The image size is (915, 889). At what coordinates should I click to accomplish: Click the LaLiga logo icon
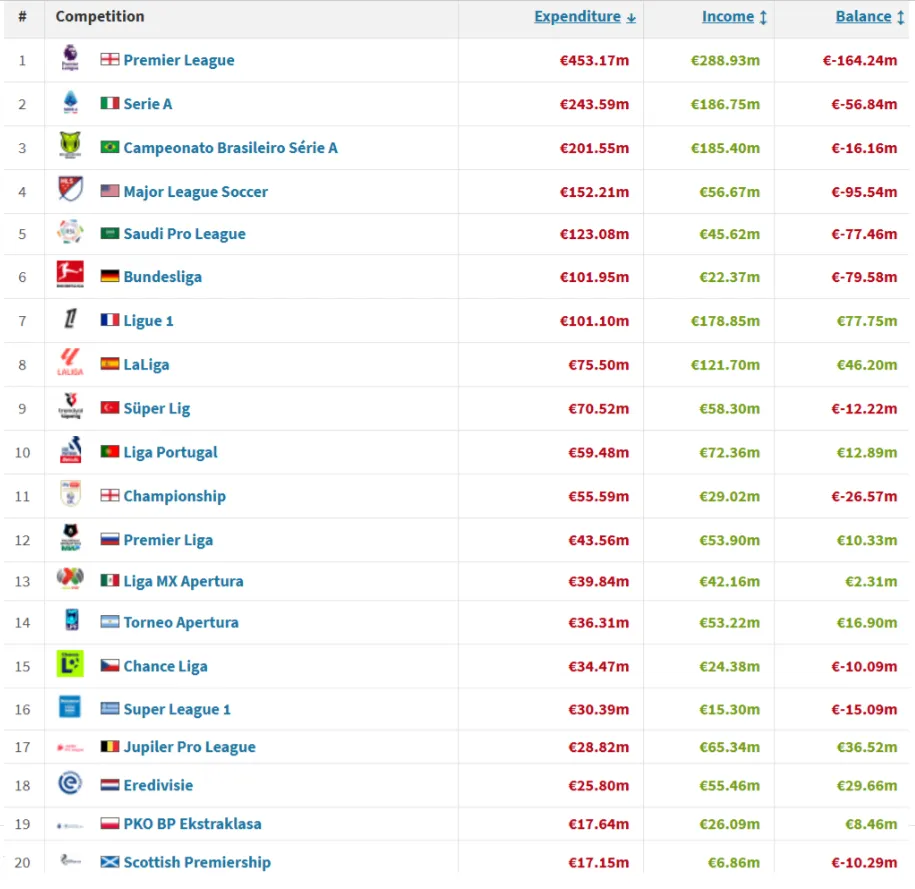click(x=70, y=364)
